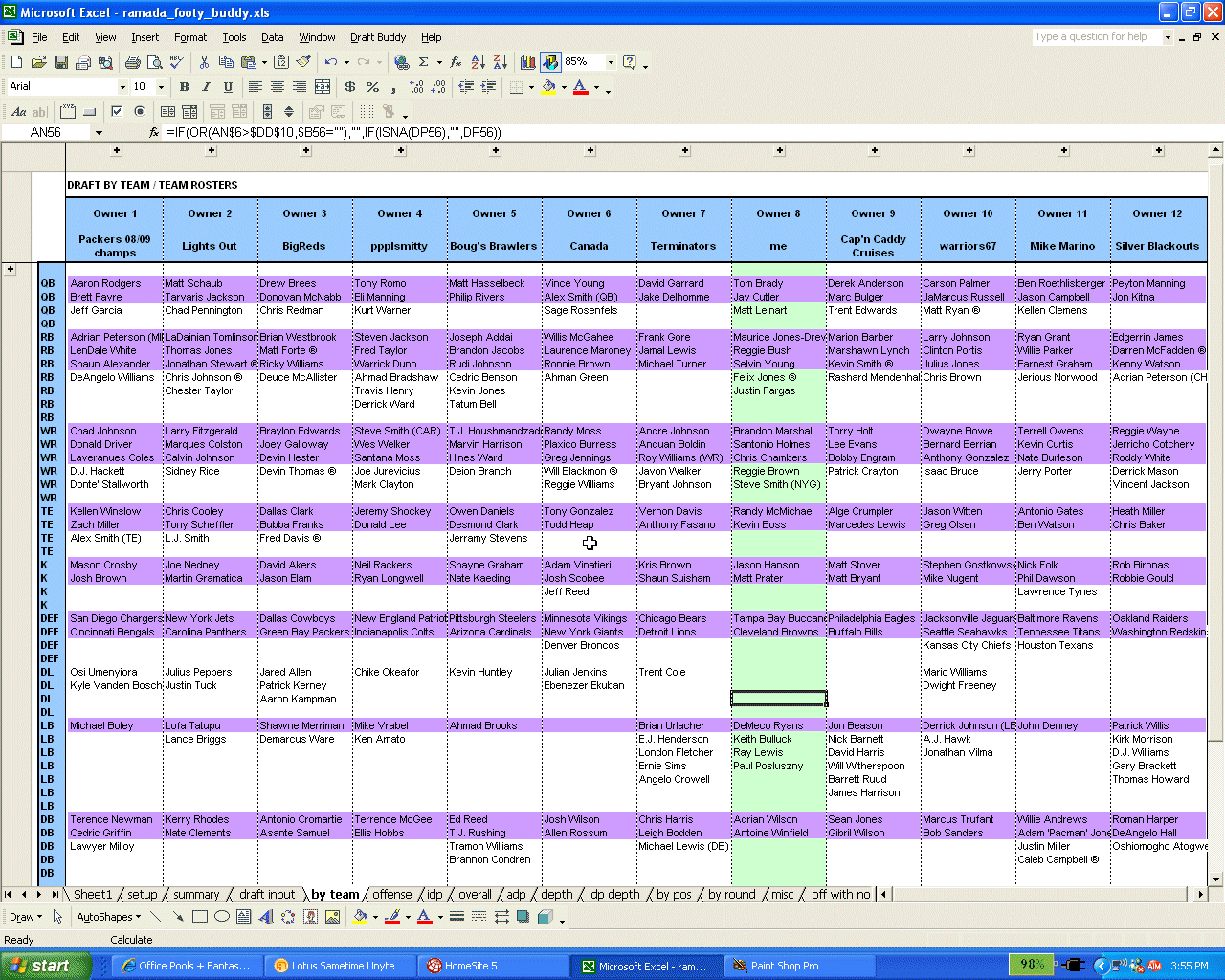Image resolution: width=1225 pixels, height=980 pixels.
Task: Click the New blank workbook icon
Action: pyautogui.click(x=16, y=62)
